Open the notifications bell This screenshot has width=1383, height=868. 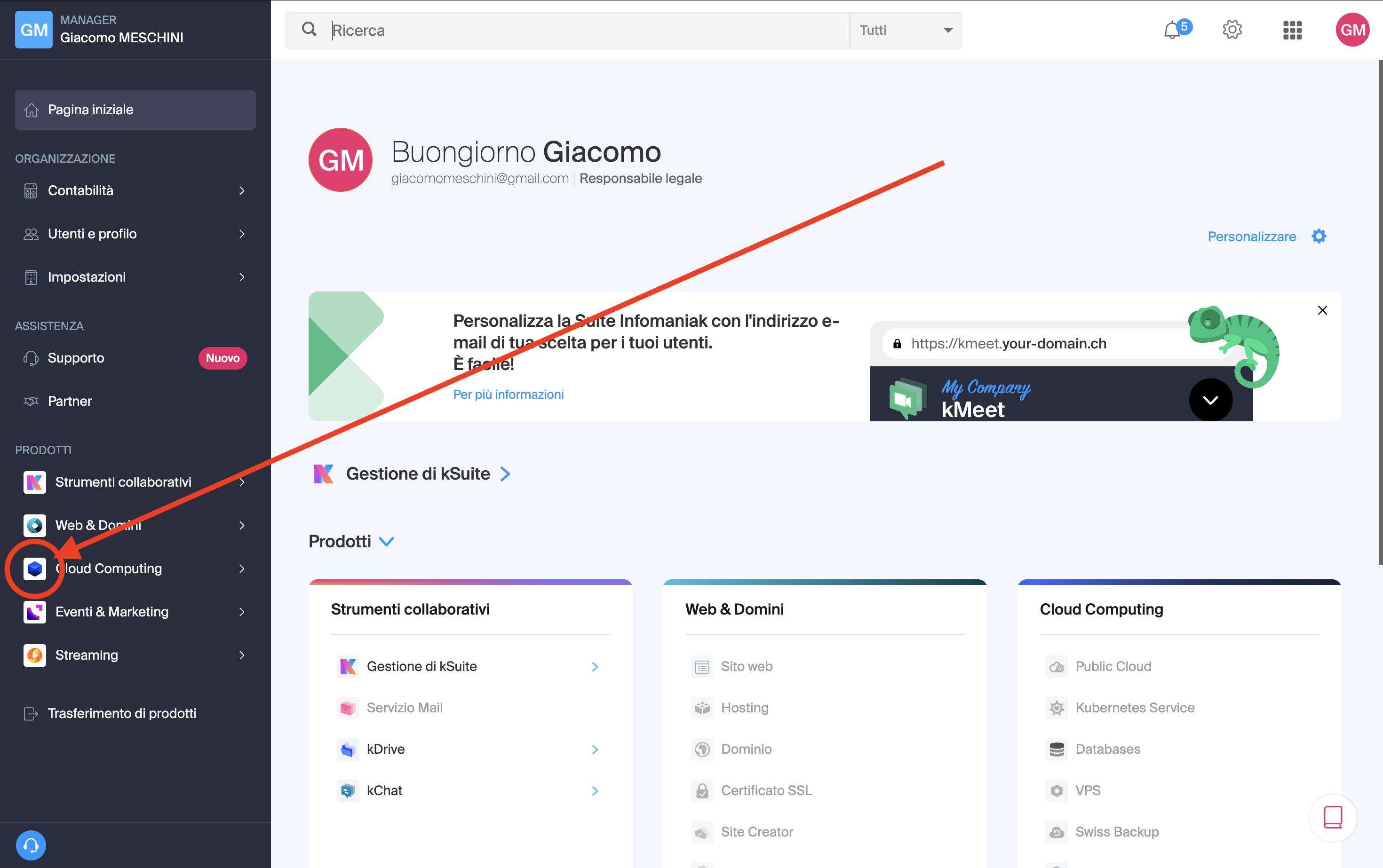[1172, 30]
